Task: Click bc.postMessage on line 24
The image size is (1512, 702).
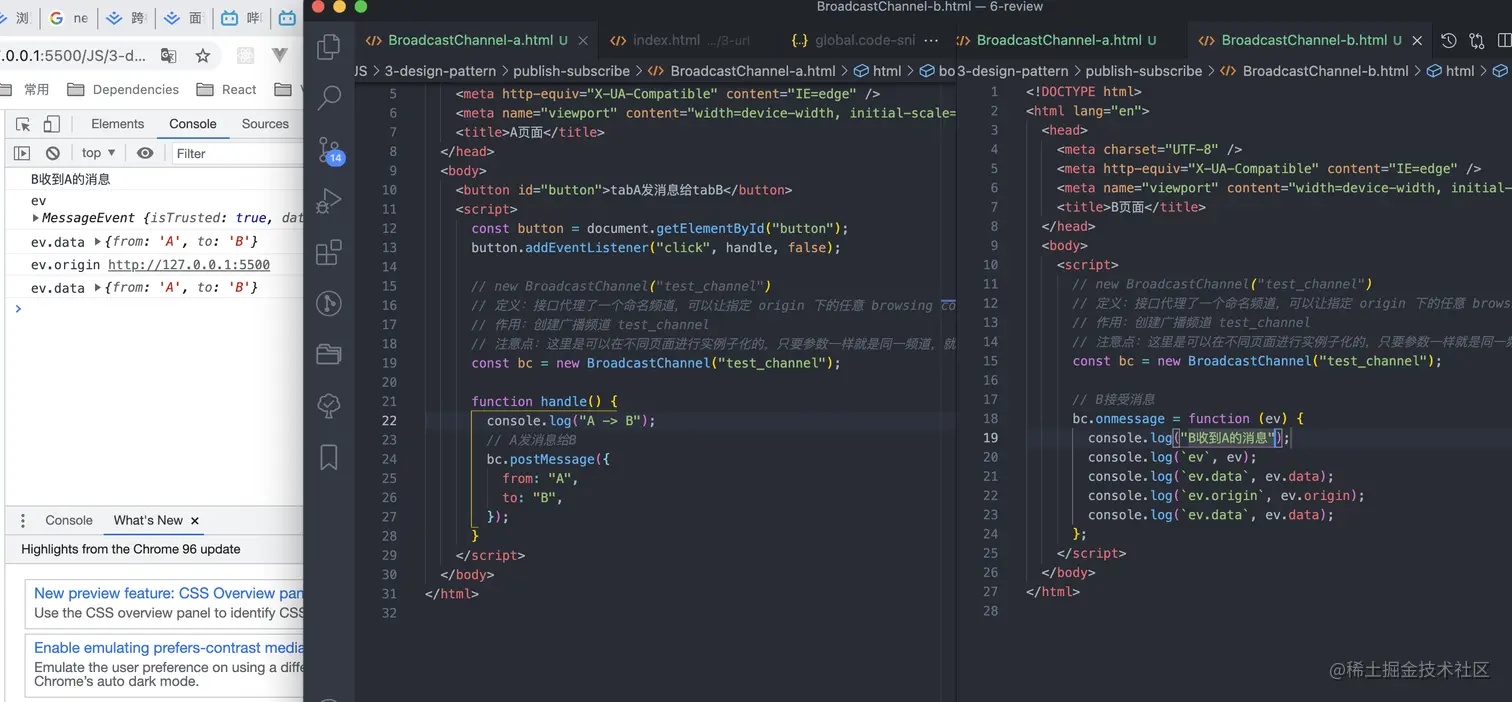Action: [540, 460]
